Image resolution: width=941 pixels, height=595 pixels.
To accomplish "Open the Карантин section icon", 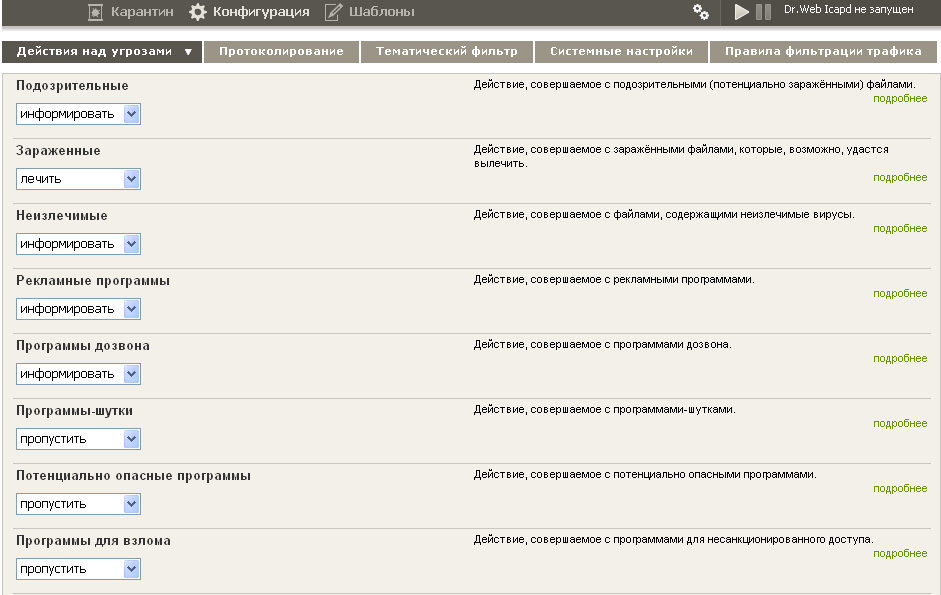I will (95, 12).
